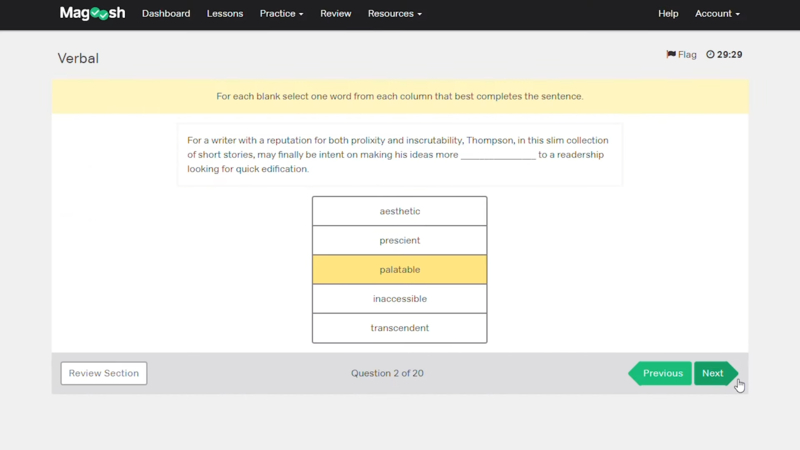The height and width of the screenshot is (450, 800).
Task: Click the 'Verbal' section heading
Action: tap(78, 58)
